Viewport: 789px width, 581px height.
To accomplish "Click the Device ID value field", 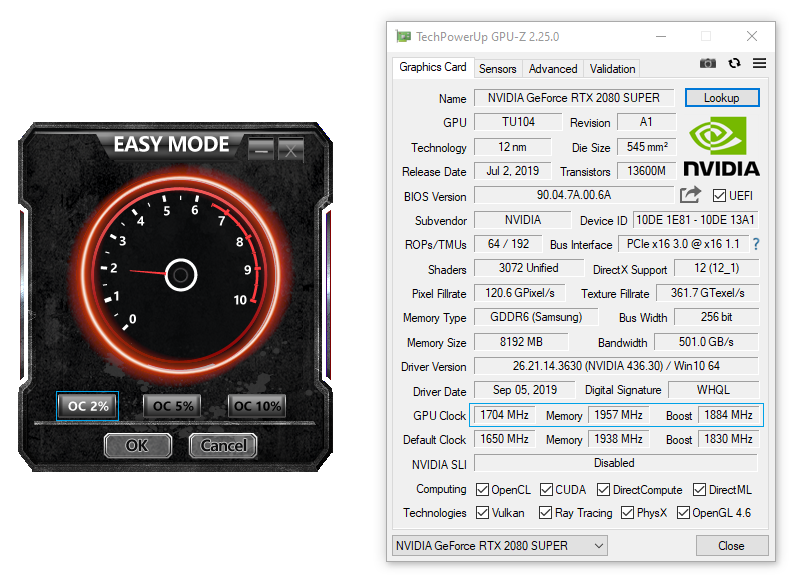I will click(x=695, y=220).
